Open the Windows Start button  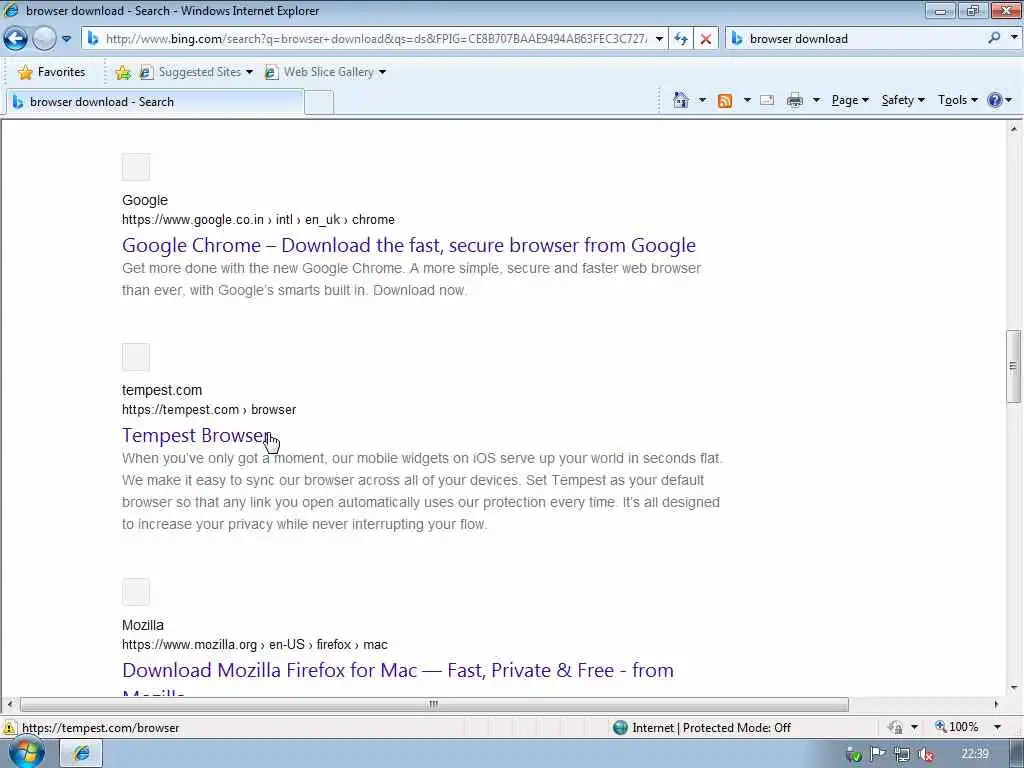click(x=26, y=753)
